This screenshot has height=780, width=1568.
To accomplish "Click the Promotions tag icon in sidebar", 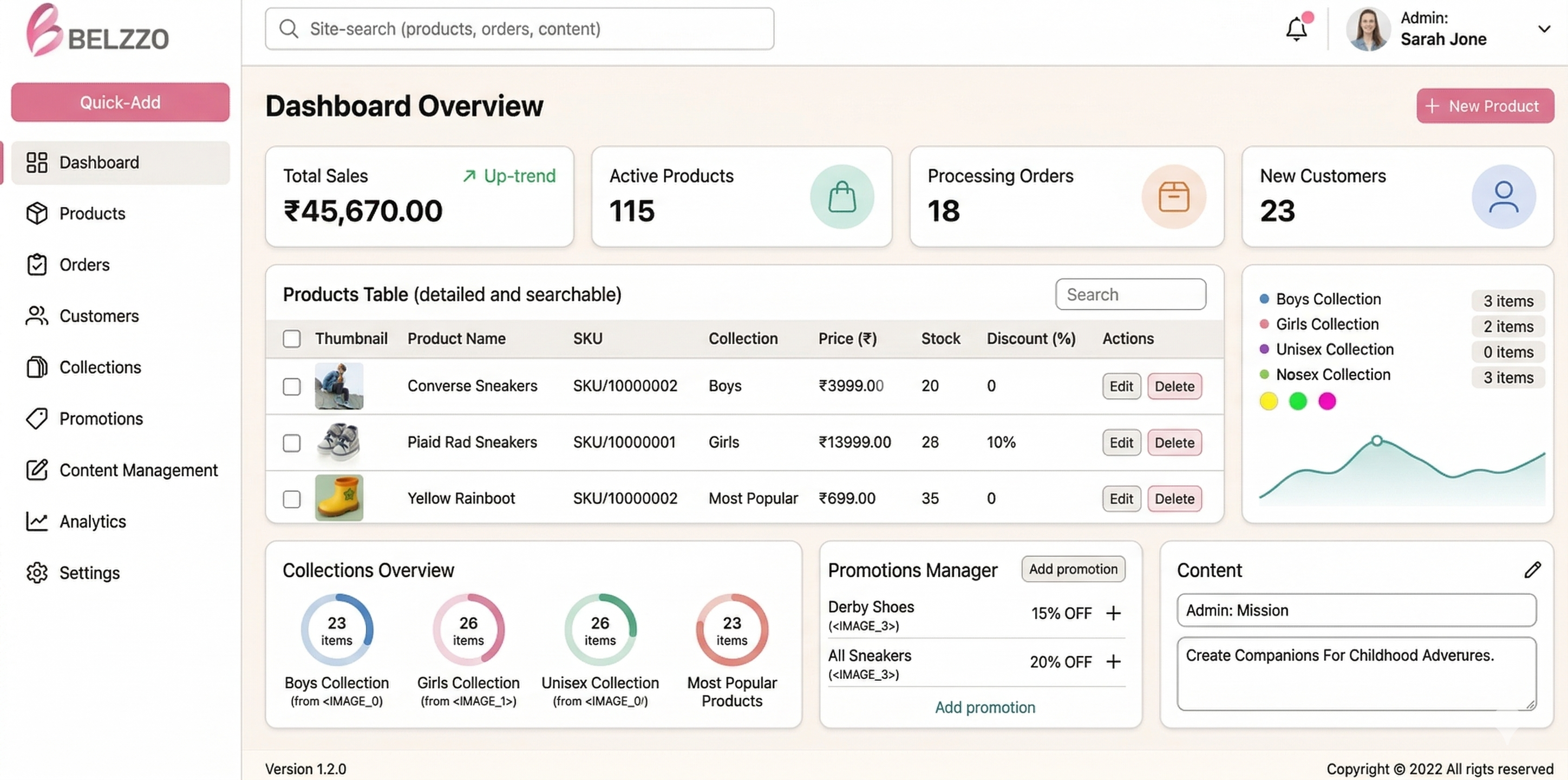I will [x=37, y=418].
